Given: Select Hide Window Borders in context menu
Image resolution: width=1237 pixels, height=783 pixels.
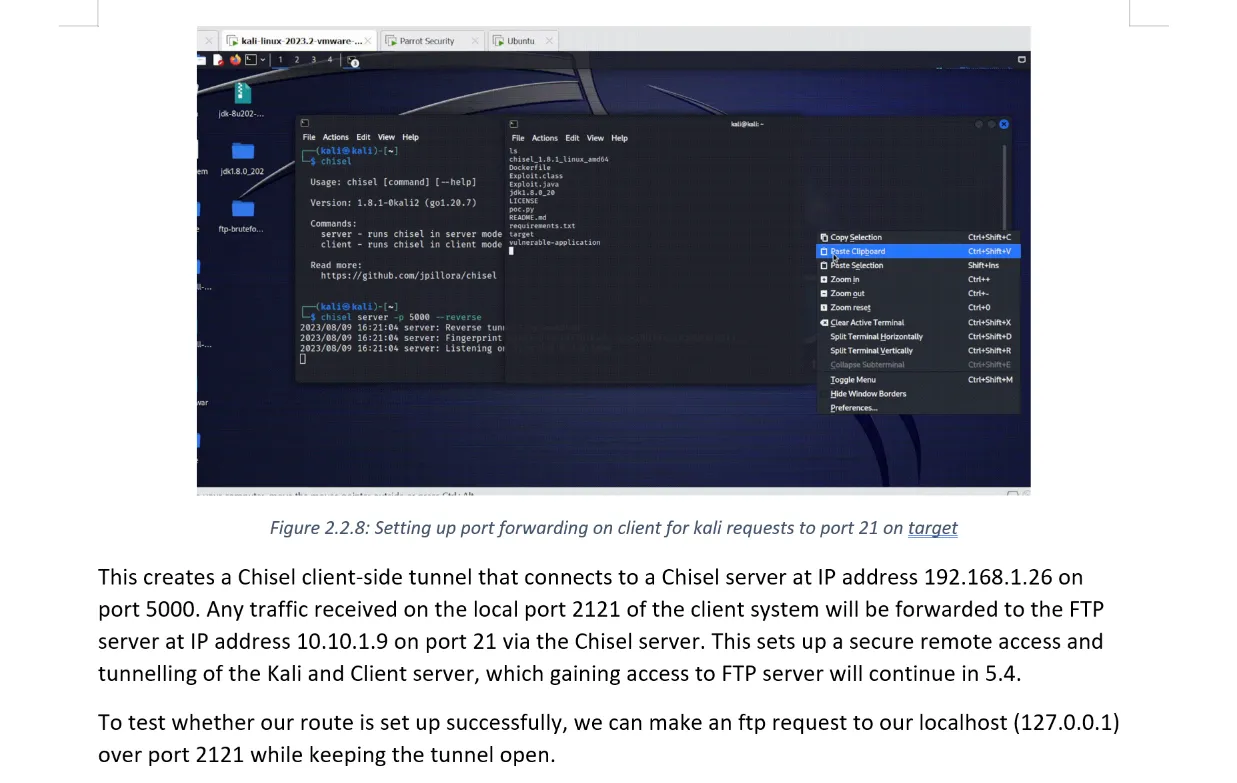Looking at the screenshot, I should (917, 393).
